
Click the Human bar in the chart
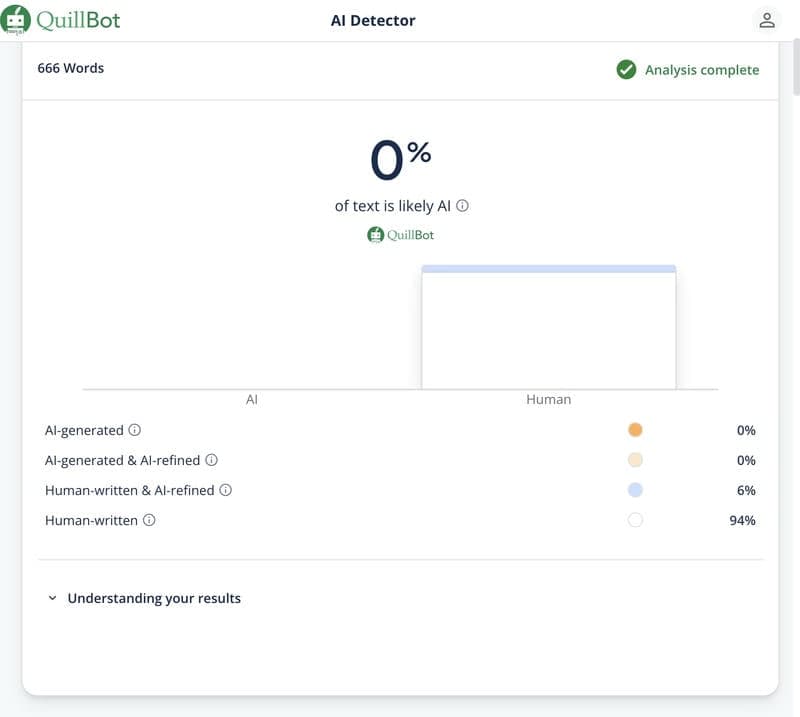coord(548,328)
